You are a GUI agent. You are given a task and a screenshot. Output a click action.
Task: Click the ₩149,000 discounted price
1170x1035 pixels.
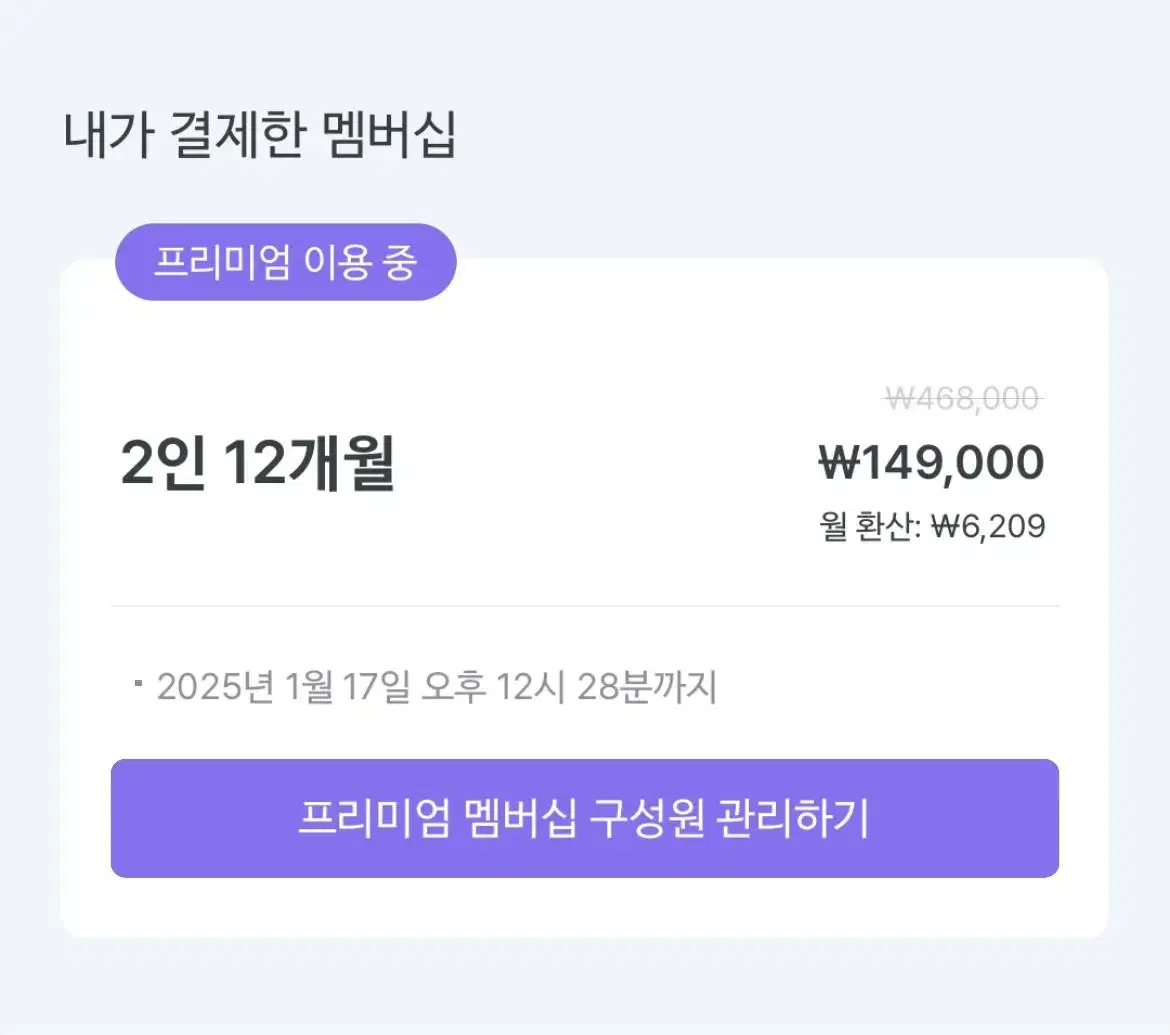tap(931, 463)
